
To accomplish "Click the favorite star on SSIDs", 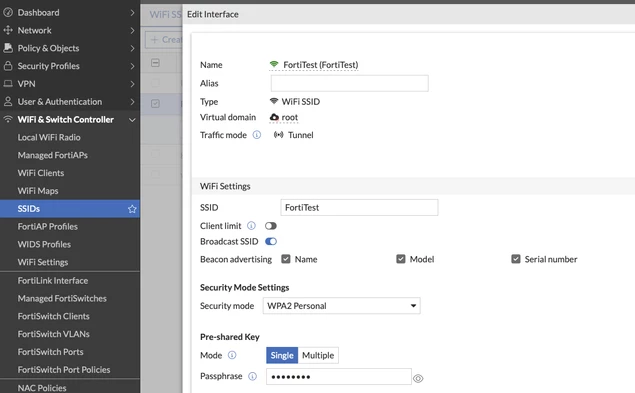I will pyautogui.click(x=132, y=209).
